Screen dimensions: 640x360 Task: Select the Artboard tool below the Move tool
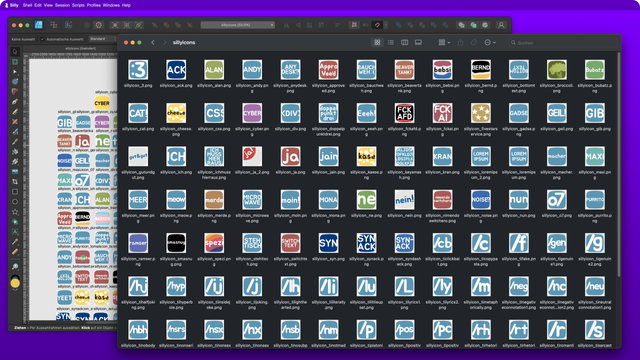(15, 62)
